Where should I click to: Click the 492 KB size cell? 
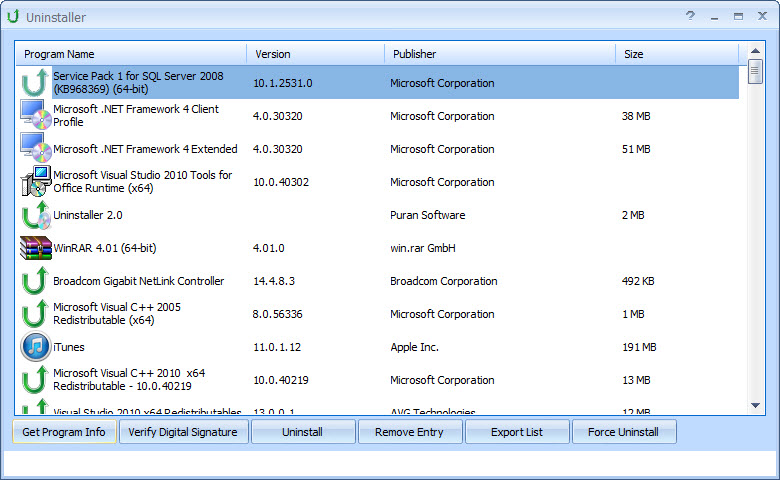(638, 281)
